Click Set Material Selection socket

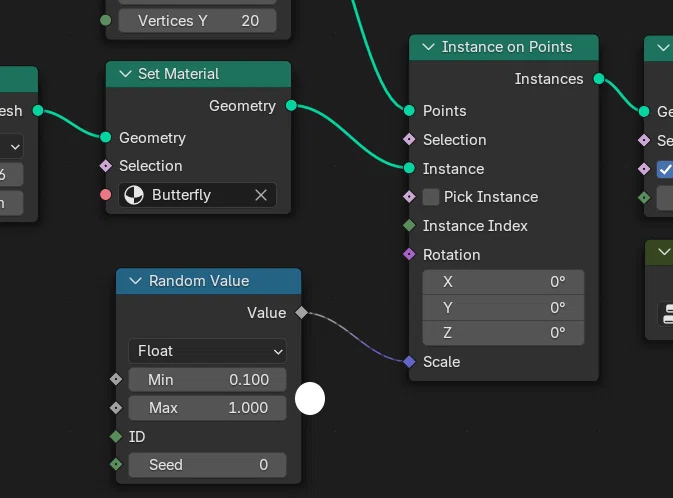coord(106,166)
